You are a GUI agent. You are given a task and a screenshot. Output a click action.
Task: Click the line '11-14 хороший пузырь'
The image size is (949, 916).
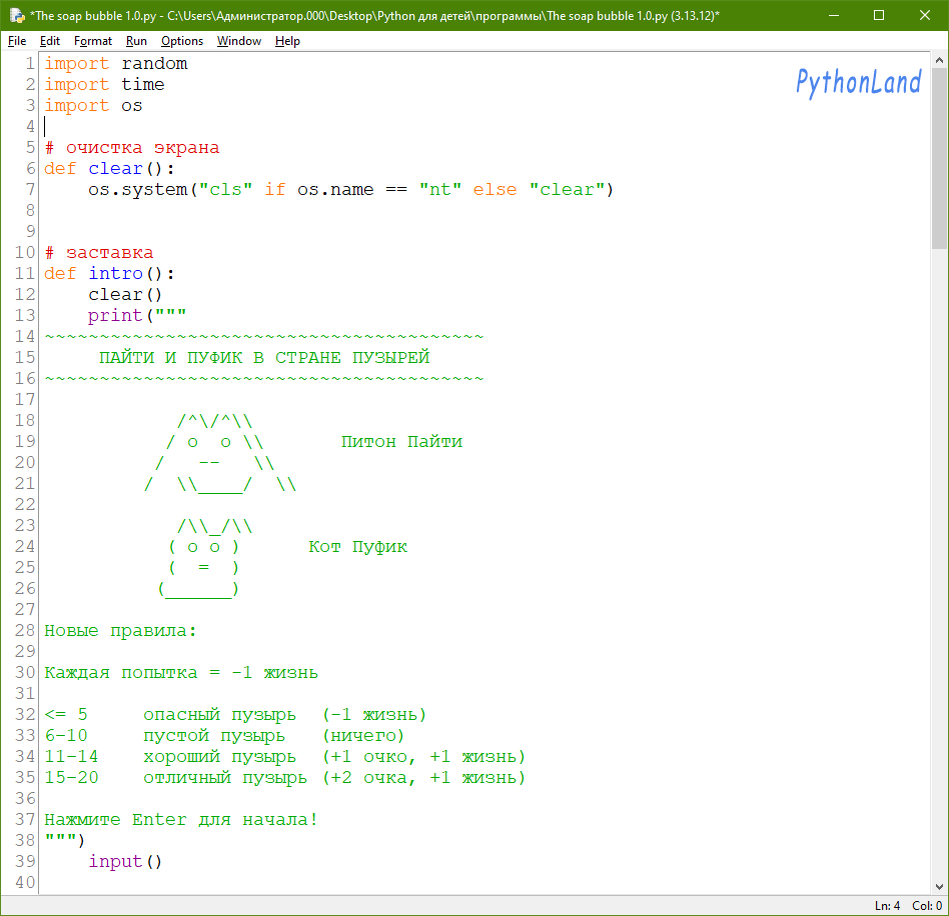(285, 757)
